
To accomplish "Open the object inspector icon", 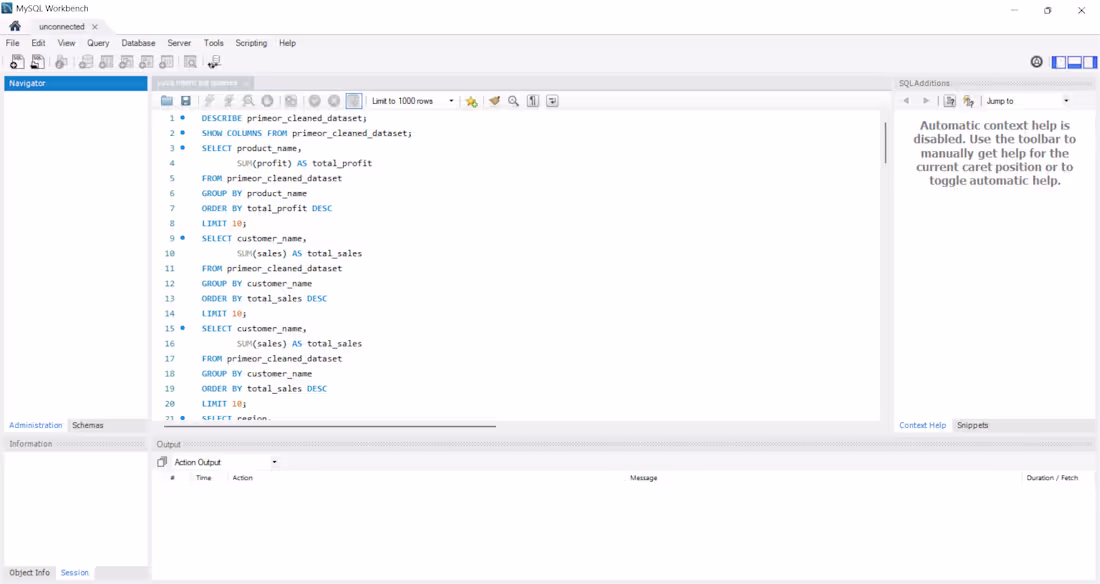I will coord(62,62).
